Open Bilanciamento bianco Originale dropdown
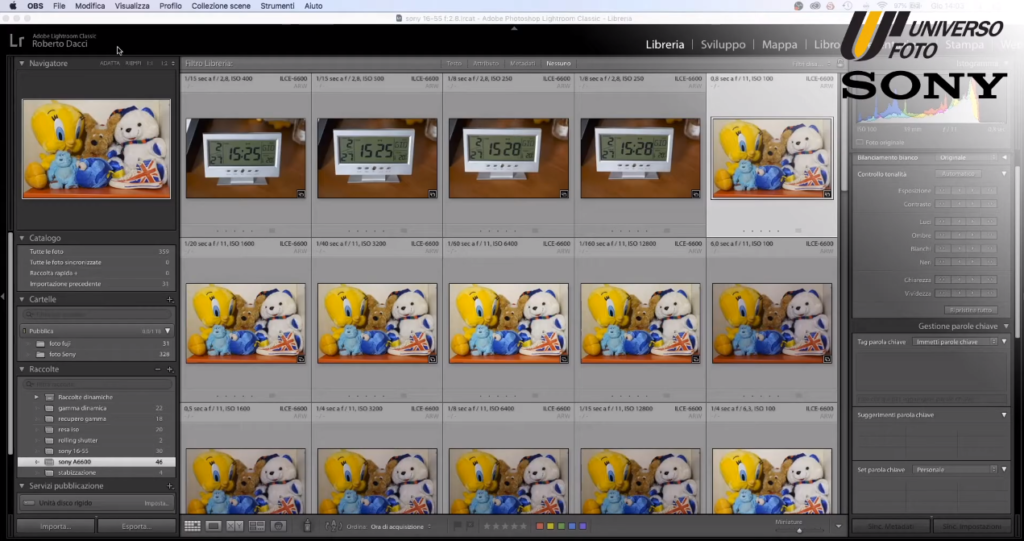This screenshot has height=541, width=1024. (968, 157)
